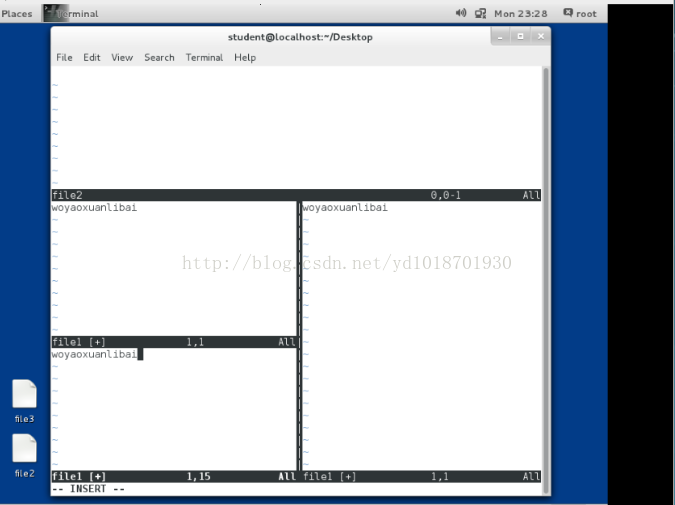Open the View menu
This screenshot has height=505, width=675.
122,57
